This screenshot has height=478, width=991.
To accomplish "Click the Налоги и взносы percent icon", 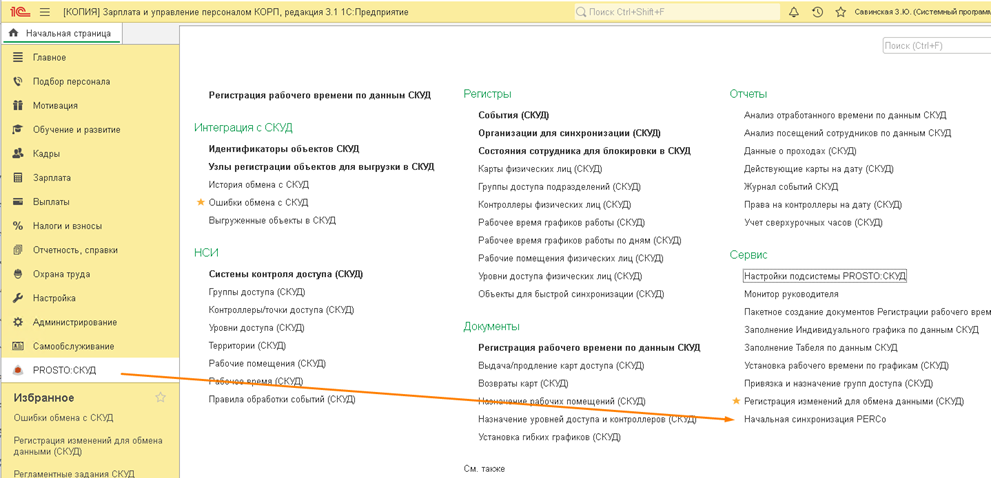I will 18,226.
